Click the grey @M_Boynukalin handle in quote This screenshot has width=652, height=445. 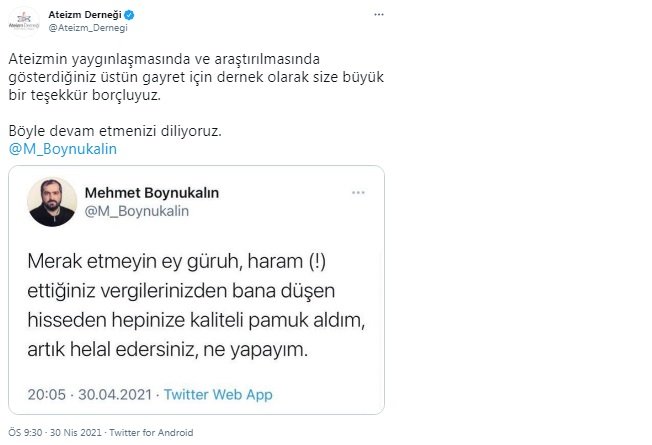point(137,211)
